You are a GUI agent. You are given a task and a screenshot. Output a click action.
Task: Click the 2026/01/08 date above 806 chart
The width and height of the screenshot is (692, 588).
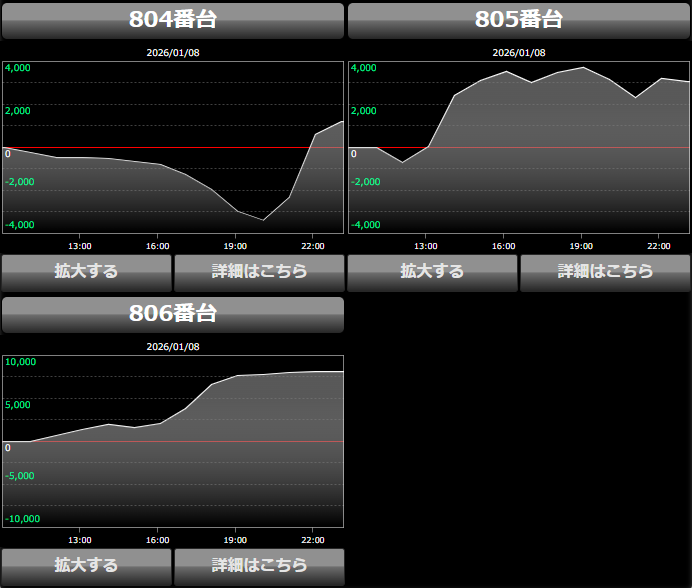173,347
